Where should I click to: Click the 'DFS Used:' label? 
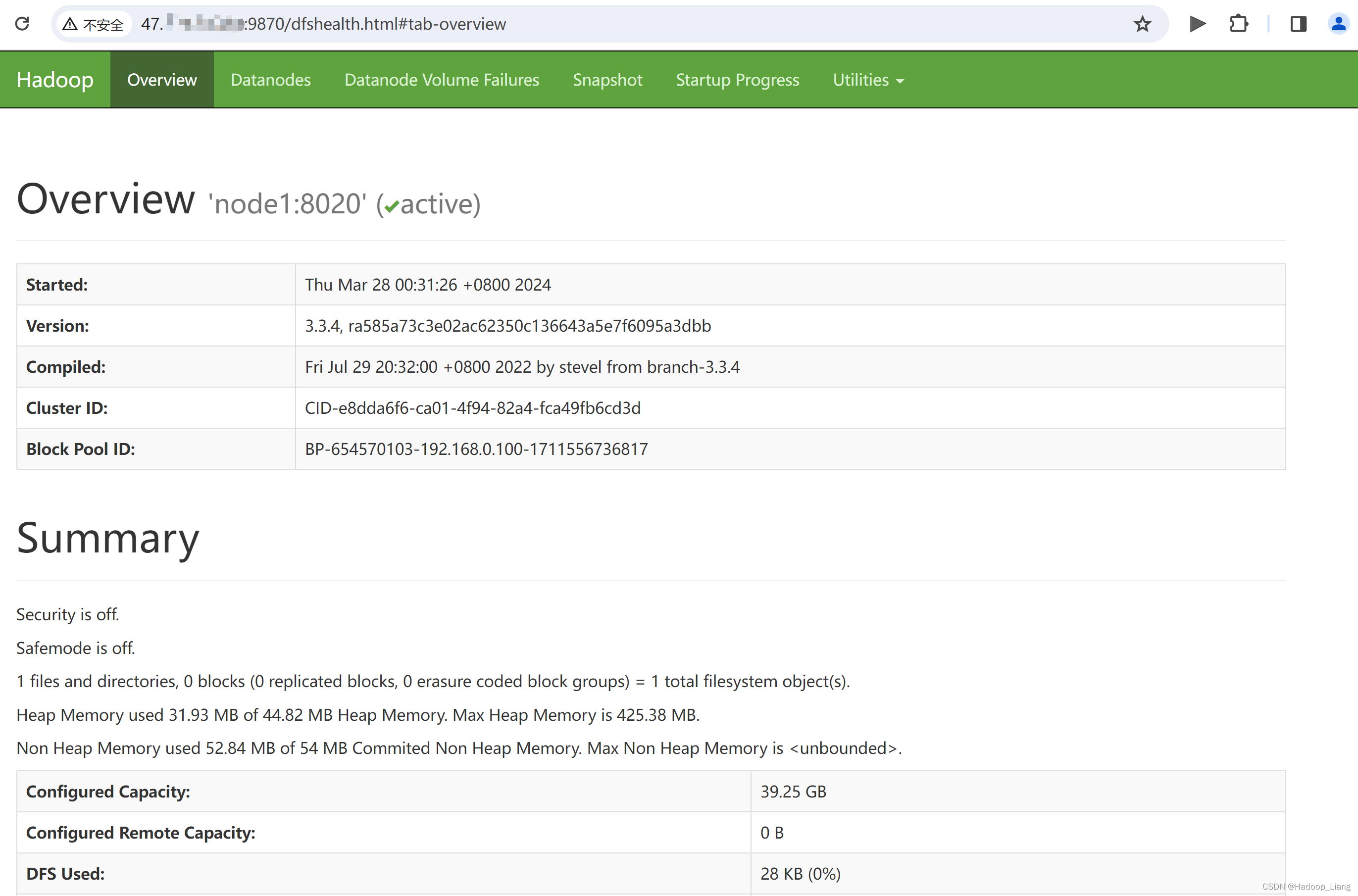click(x=65, y=874)
